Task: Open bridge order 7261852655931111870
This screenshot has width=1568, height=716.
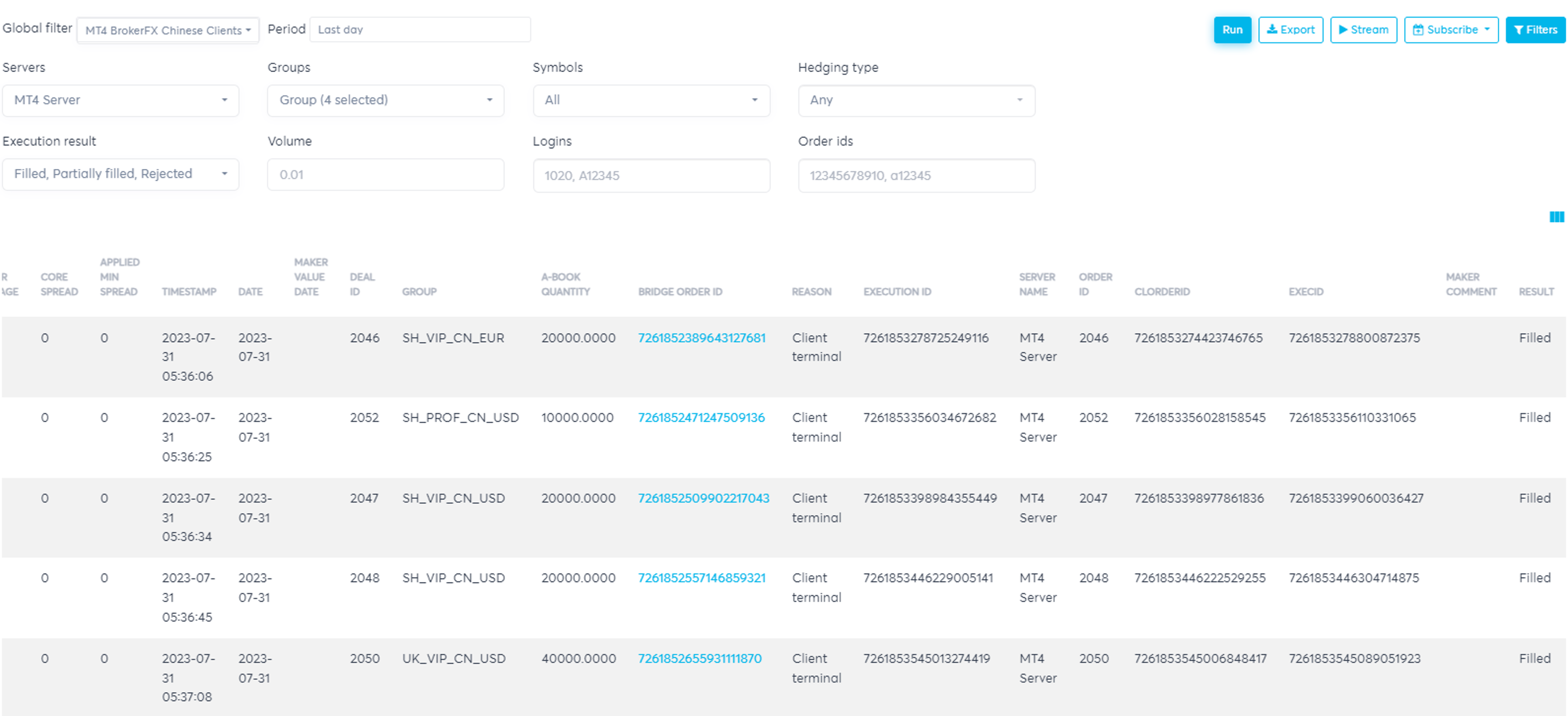Action: (699, 659)
